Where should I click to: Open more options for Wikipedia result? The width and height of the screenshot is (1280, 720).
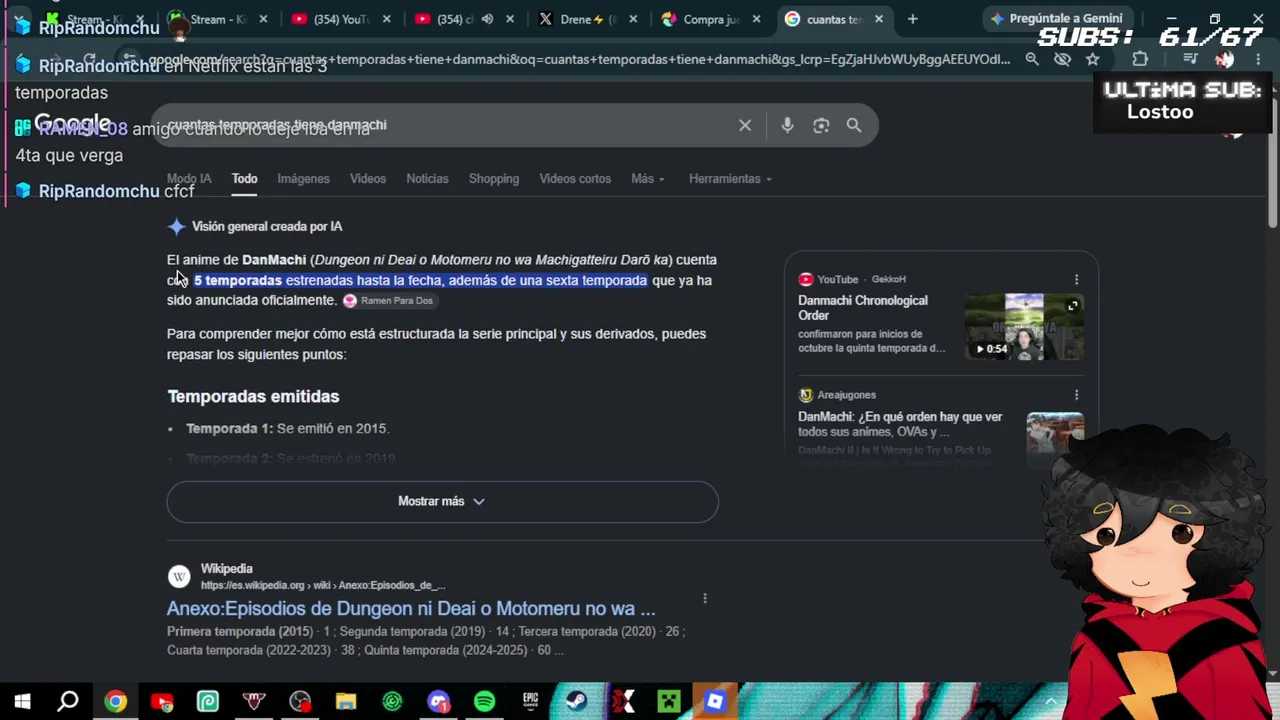(x=705, y=598)
